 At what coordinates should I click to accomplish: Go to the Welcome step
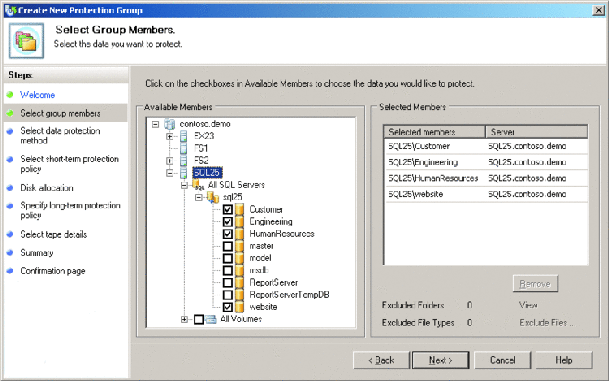point(37,95)
